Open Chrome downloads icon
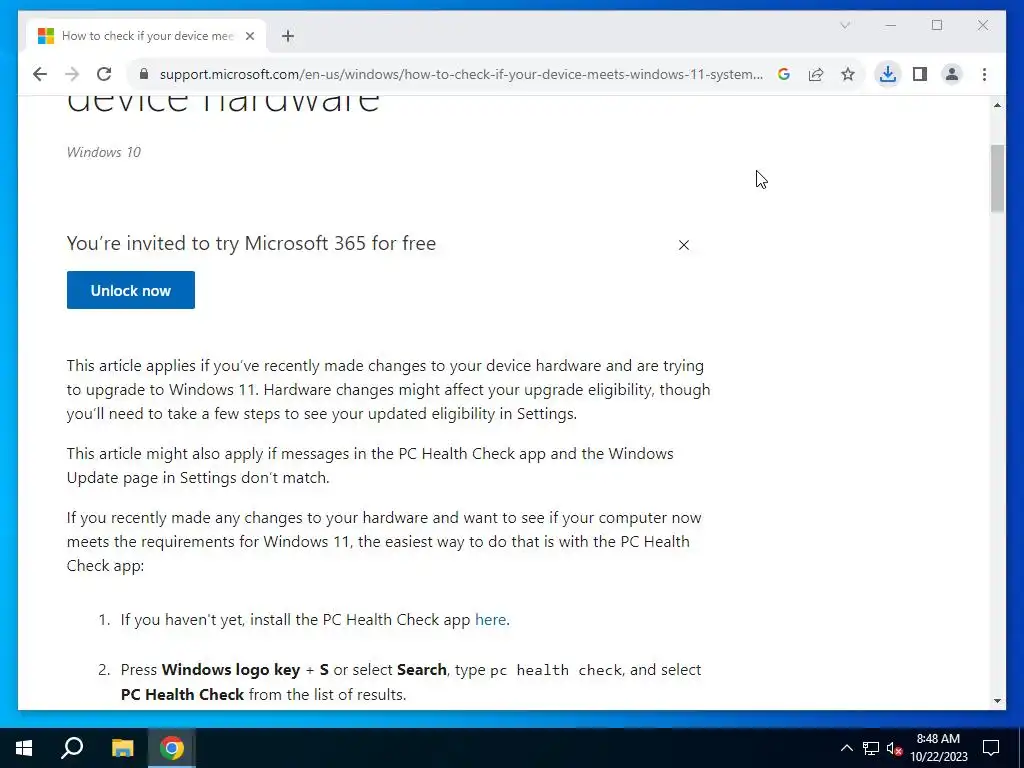The height and width of the screenshot is (768, 1024). tap(888, 74)
